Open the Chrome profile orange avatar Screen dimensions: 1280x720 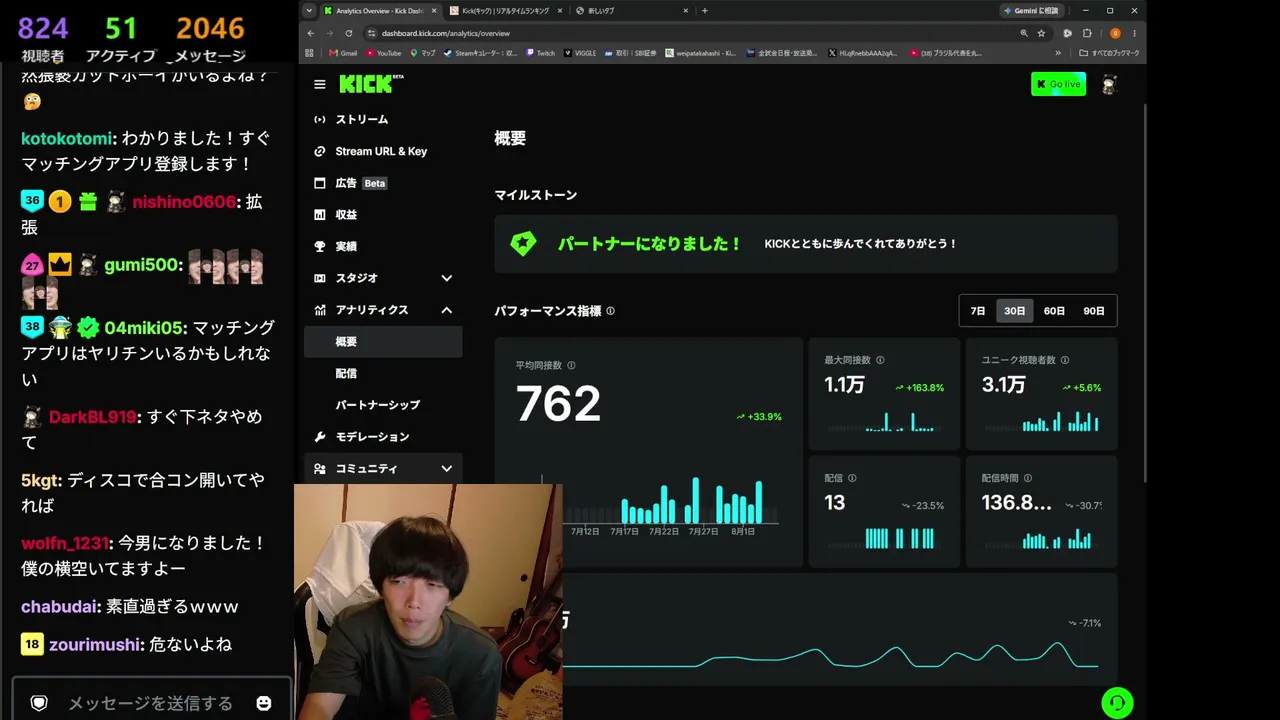tap(1115, 33)
